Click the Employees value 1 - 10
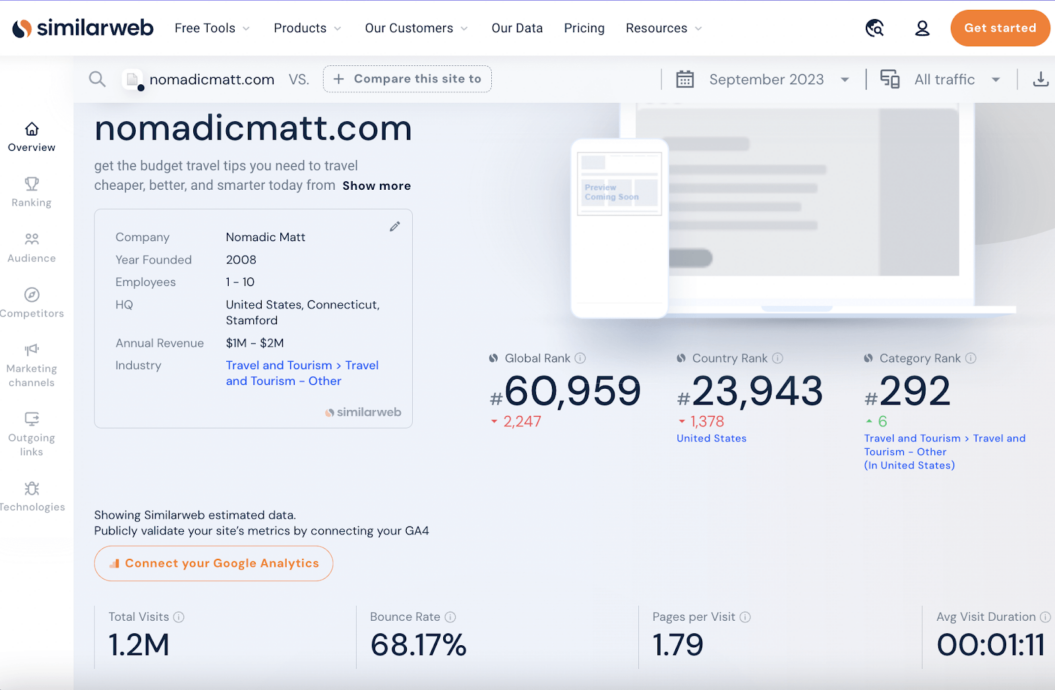This screenshot has height=690, width=1055. click(x=240, y=282)
